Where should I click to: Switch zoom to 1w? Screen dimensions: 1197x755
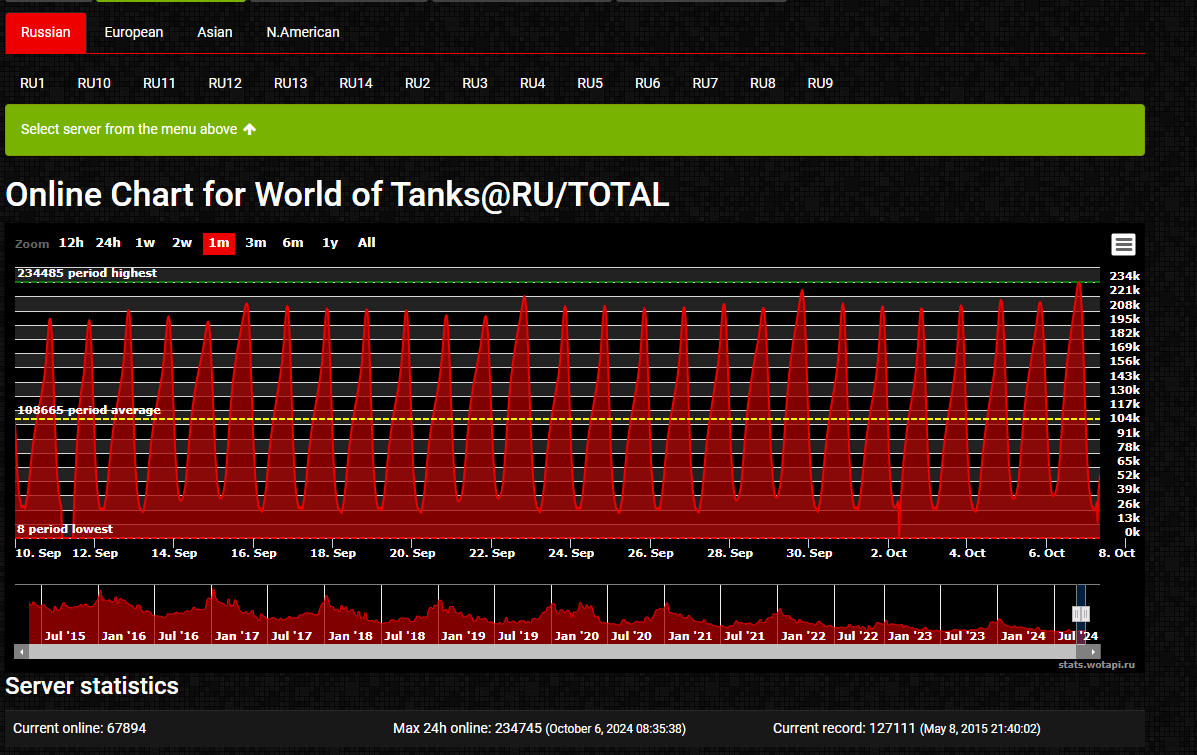tap(145, 243)
